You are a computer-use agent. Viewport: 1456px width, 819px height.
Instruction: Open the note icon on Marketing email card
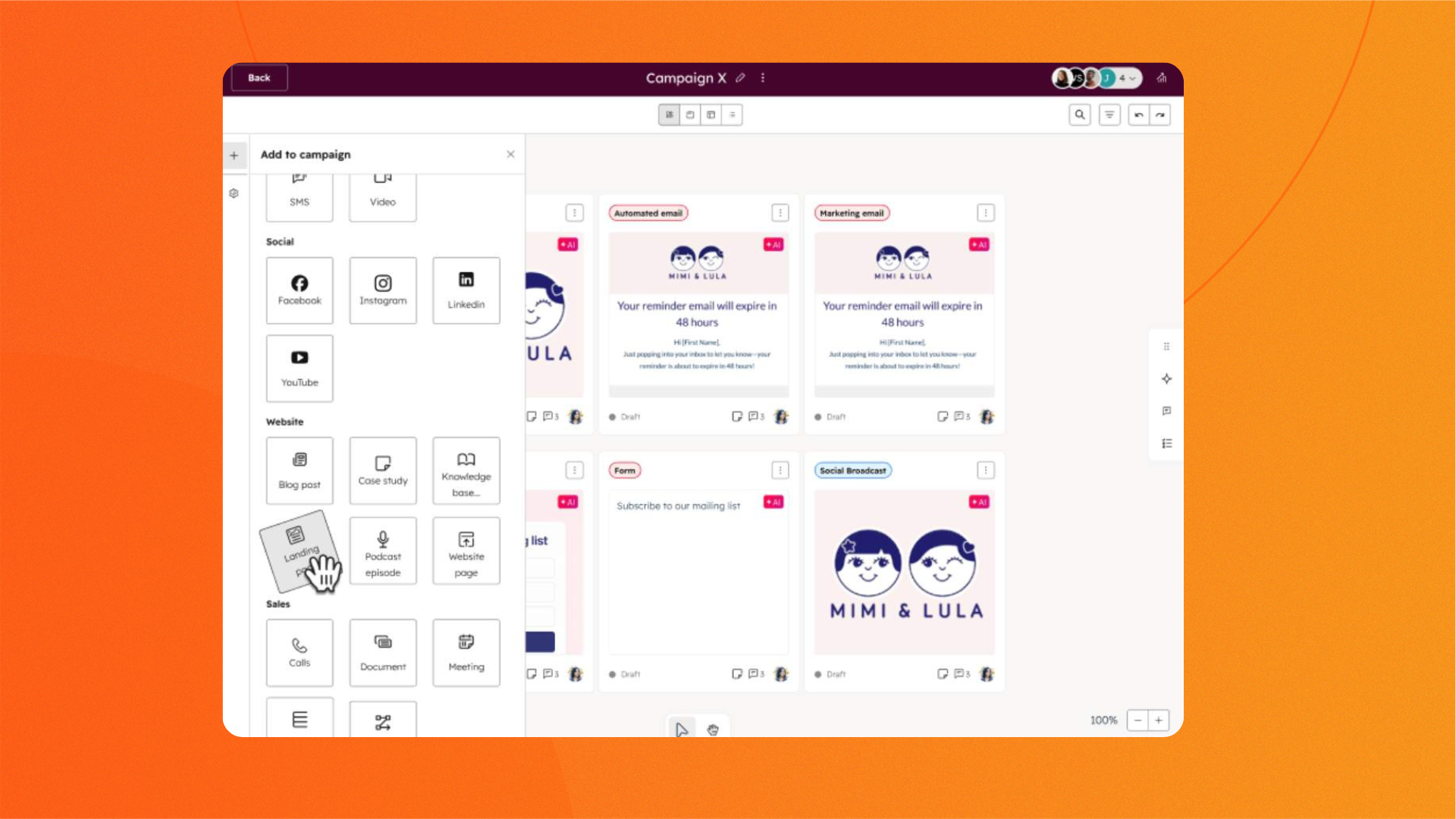[943, 416]
